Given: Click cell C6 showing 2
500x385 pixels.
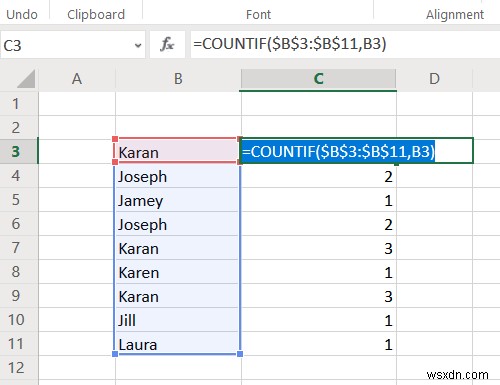Looking at the screenshot, I should (319, 224).
